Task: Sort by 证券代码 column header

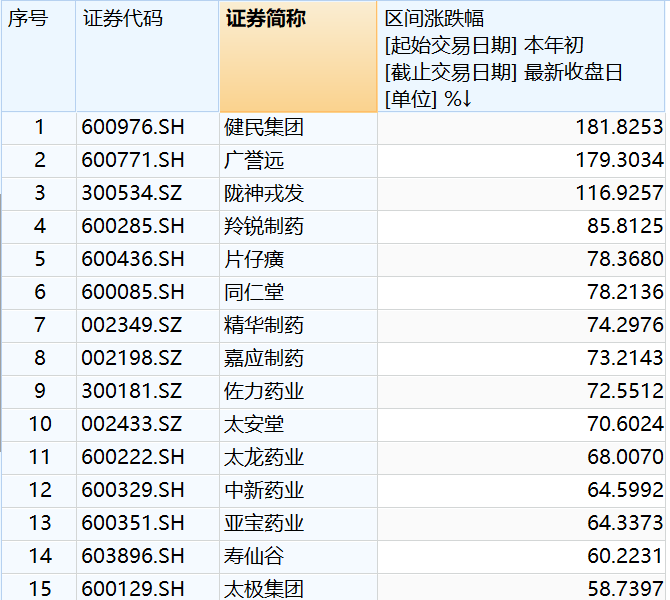Action: pyautogui.click(x=147, y=56)
